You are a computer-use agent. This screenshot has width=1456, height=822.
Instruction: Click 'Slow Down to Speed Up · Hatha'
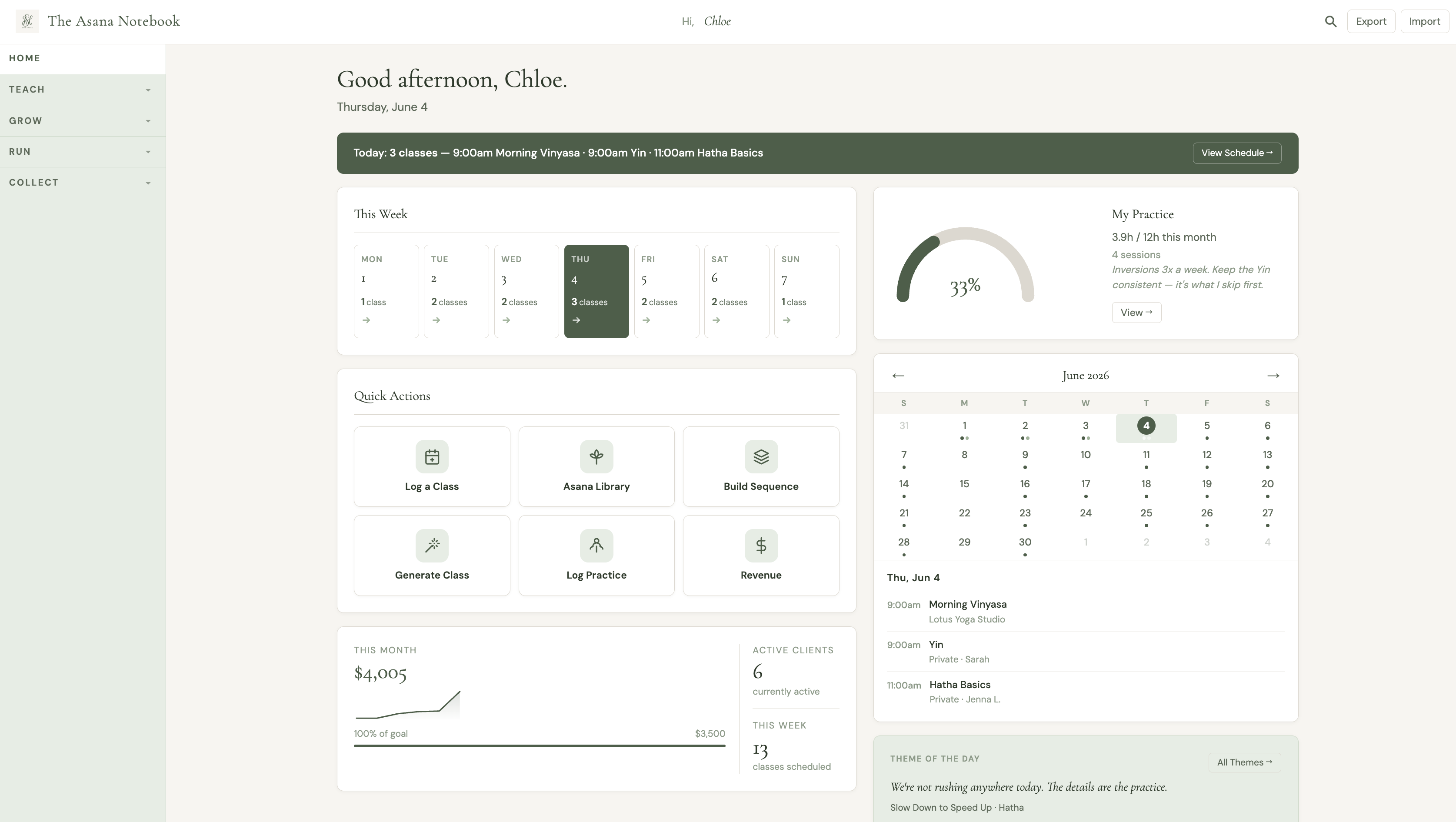tap(956, 808)
